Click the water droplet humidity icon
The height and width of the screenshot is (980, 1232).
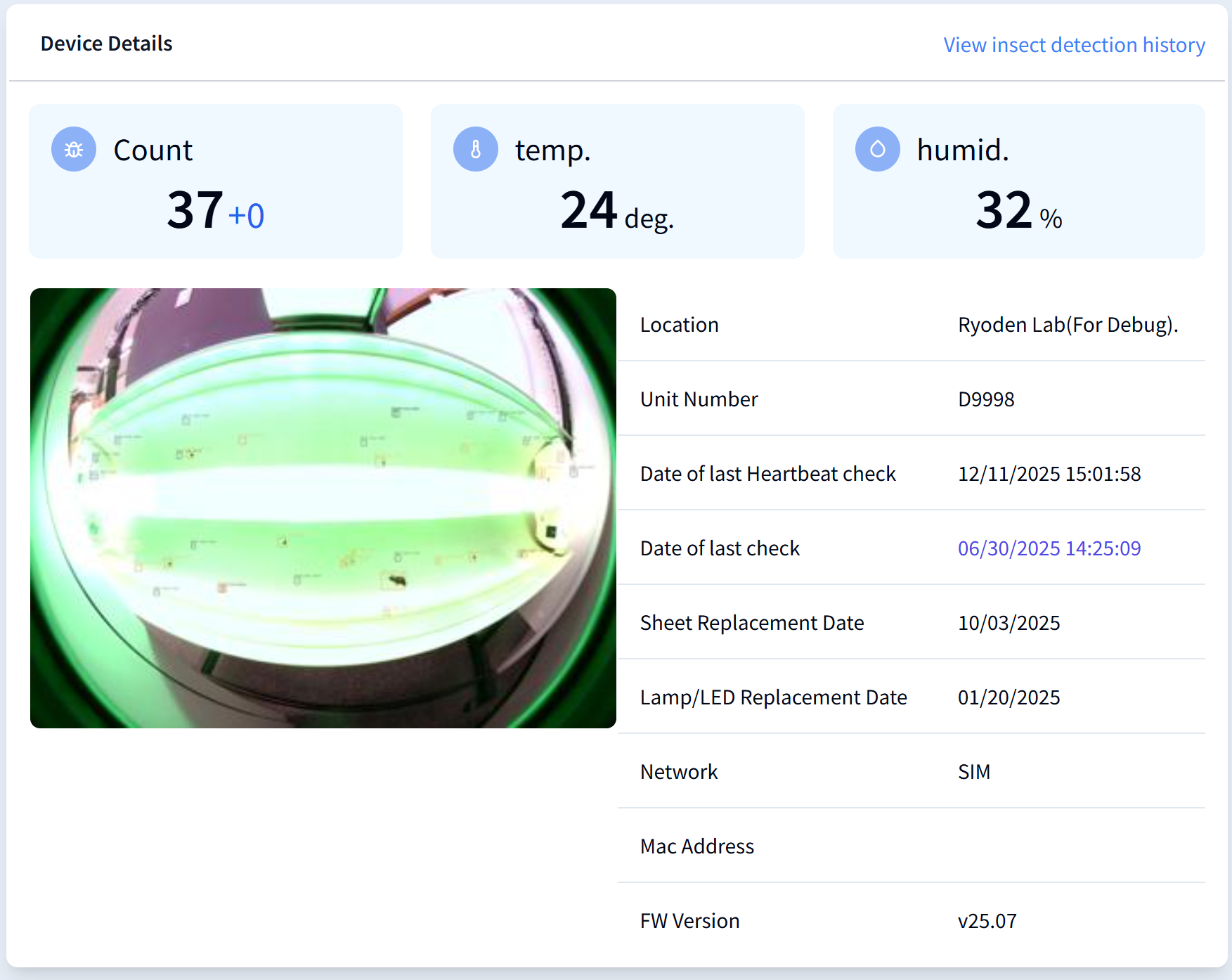click(x=877, y=149)
